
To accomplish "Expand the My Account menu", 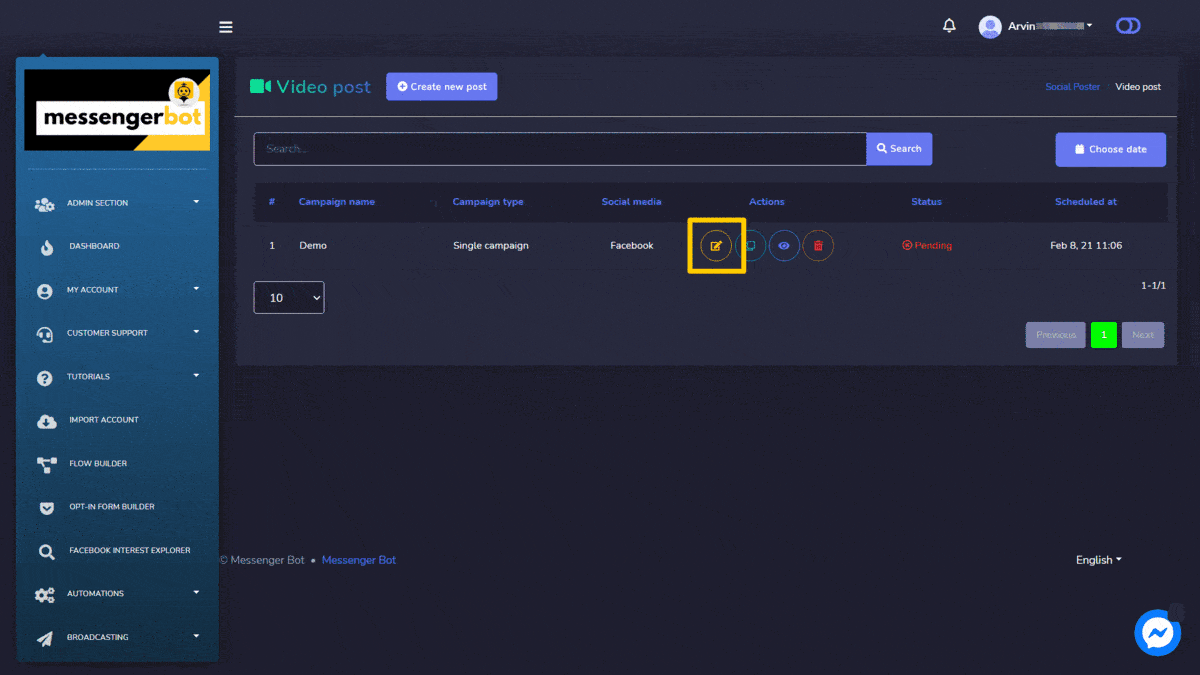I will click(x=118, y=290).
